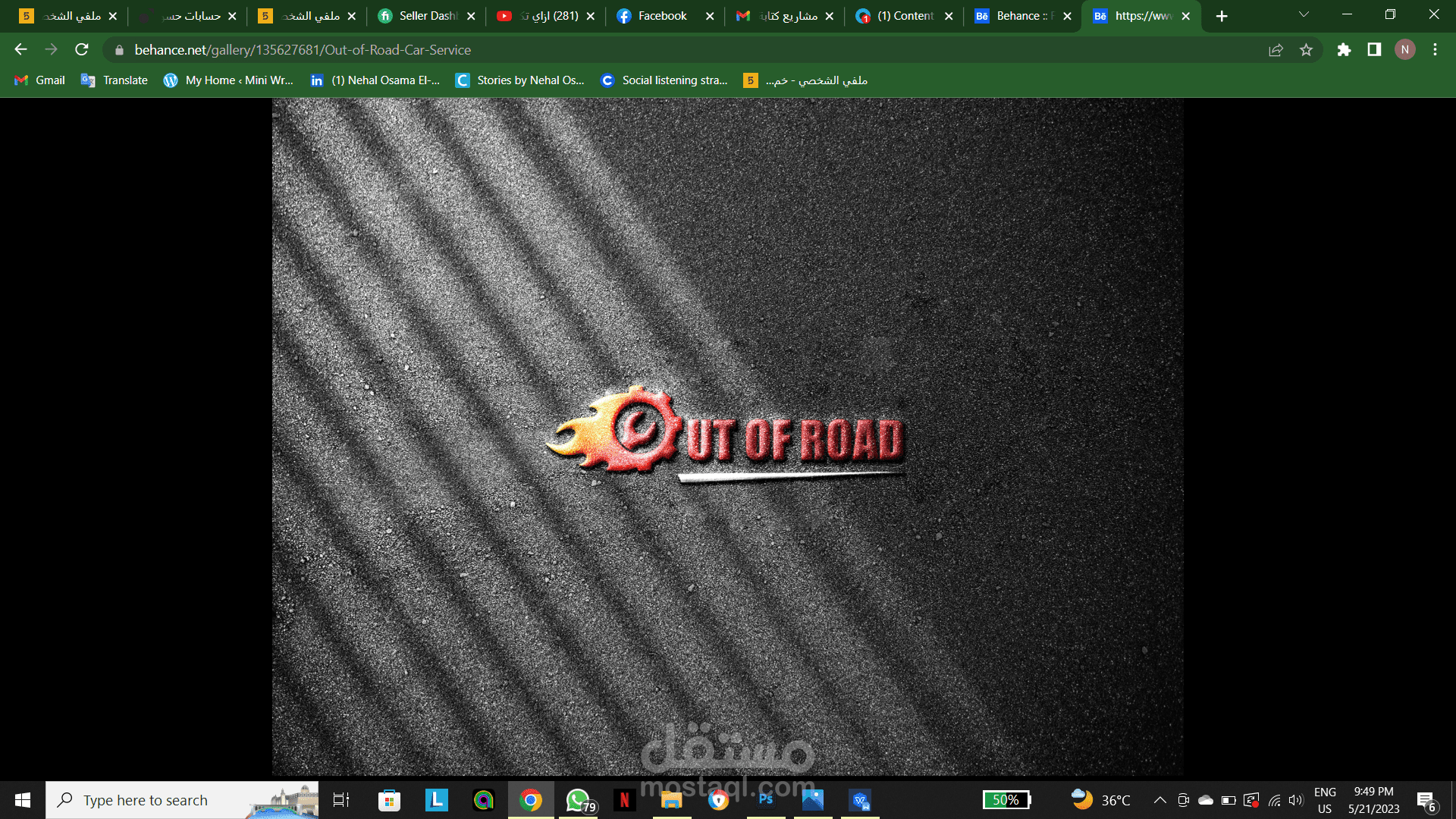Switch to the Gmail مشاريع tab

tap(785, 16)
